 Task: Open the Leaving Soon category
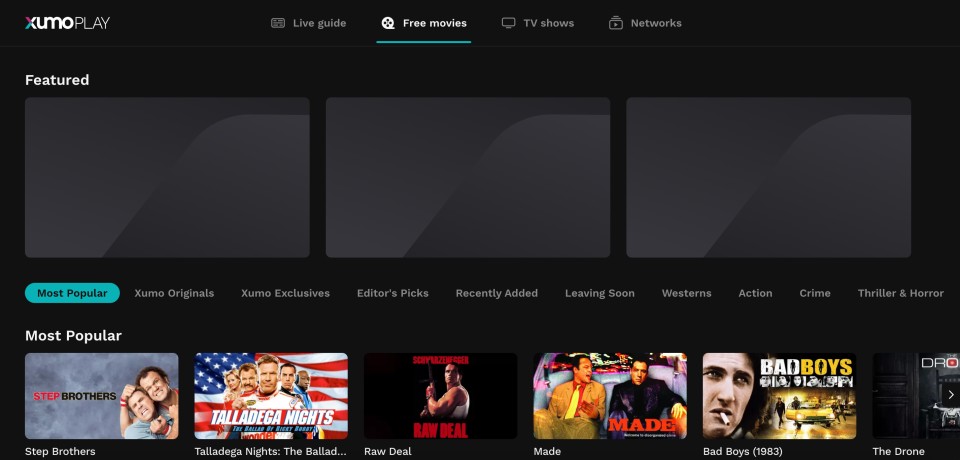[x=599, y=293]
